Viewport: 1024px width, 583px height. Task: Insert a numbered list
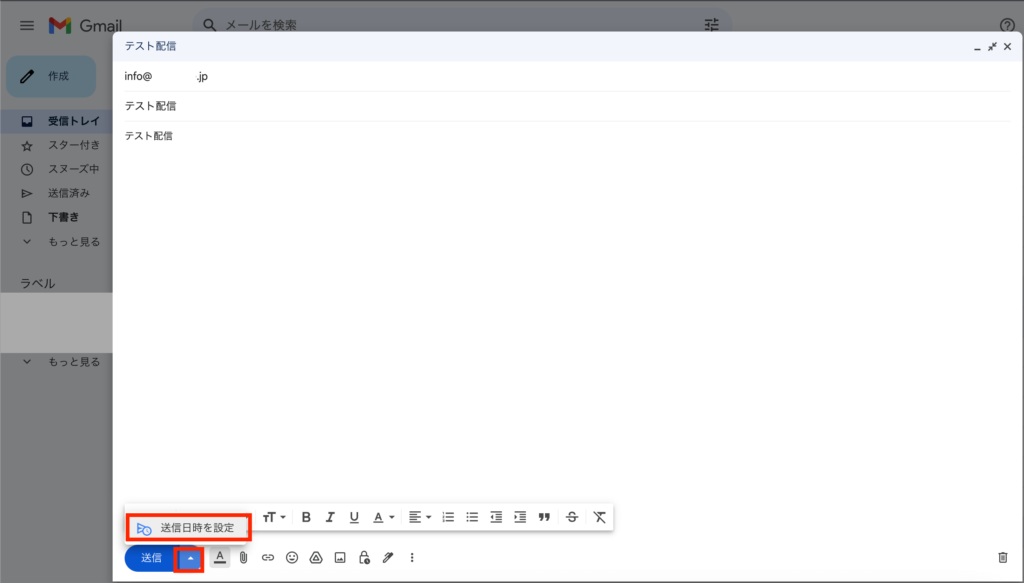(448, 517)
